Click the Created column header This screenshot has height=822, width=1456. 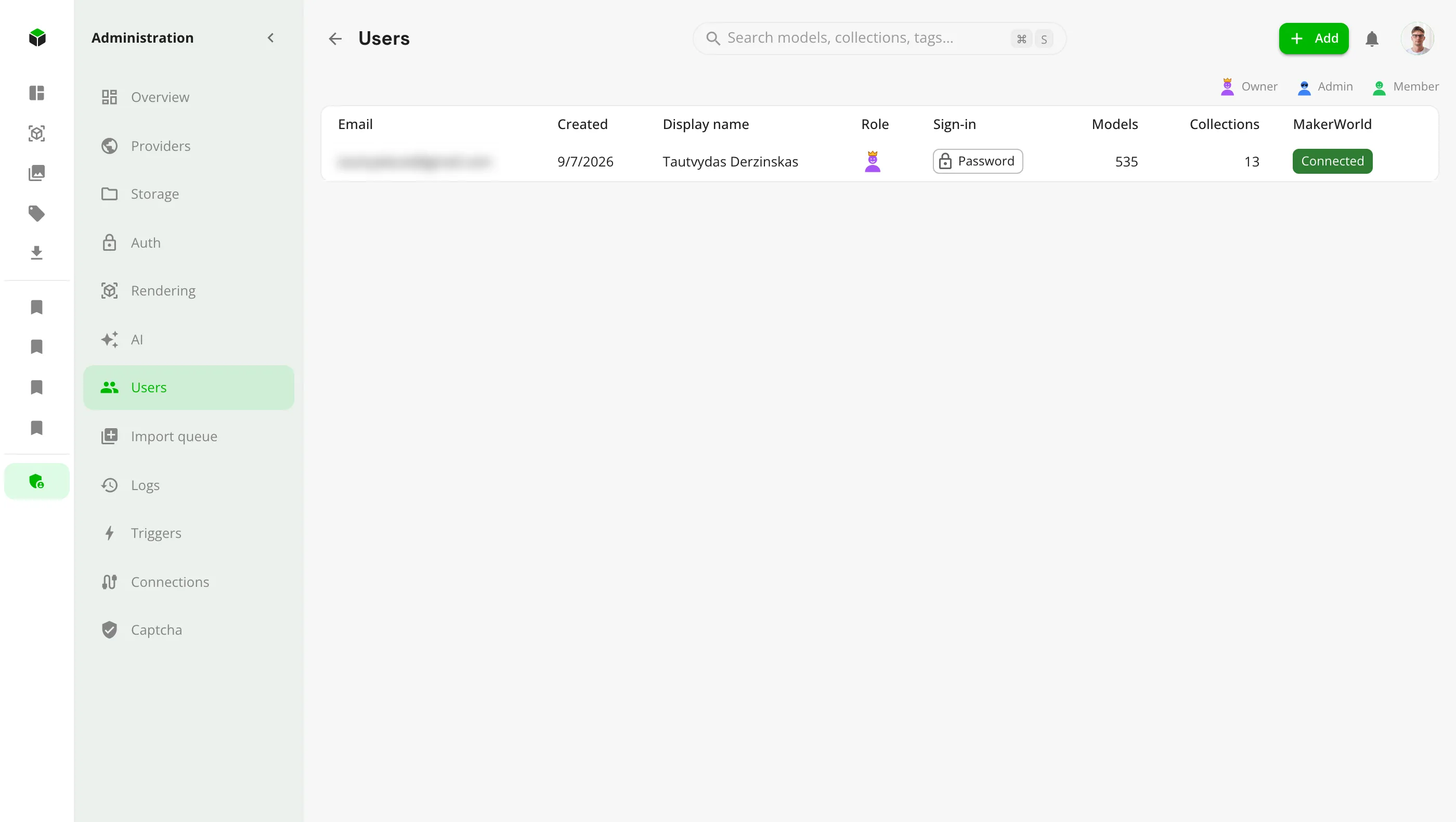(582, 124)
